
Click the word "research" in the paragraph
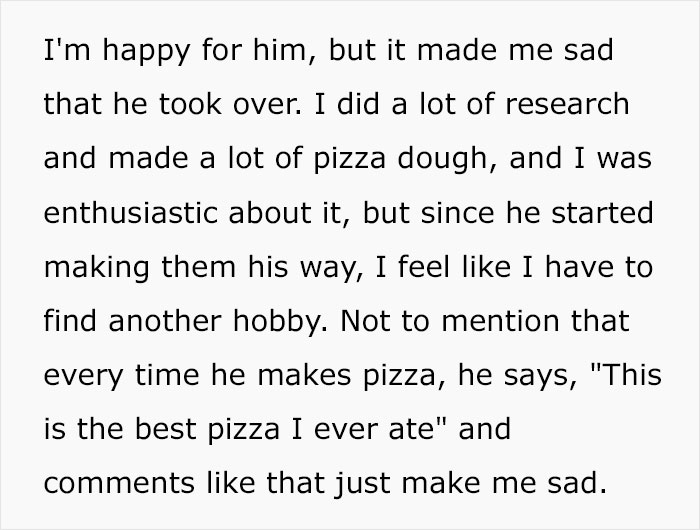tap(571, 103)
